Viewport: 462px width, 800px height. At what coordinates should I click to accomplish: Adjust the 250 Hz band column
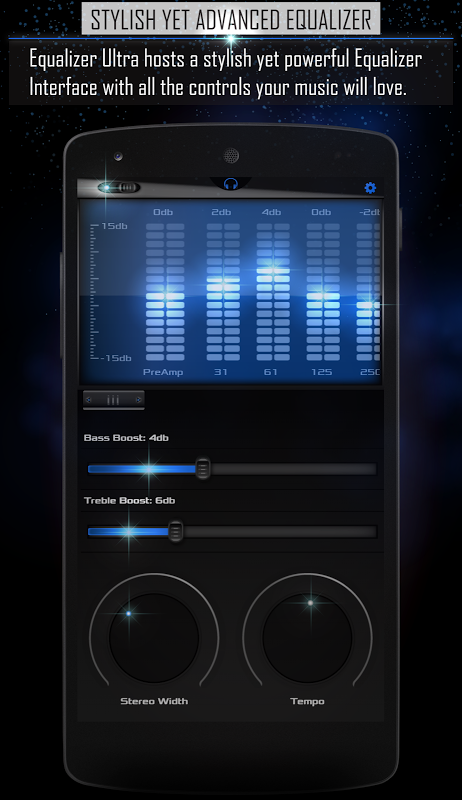point(368,292)
